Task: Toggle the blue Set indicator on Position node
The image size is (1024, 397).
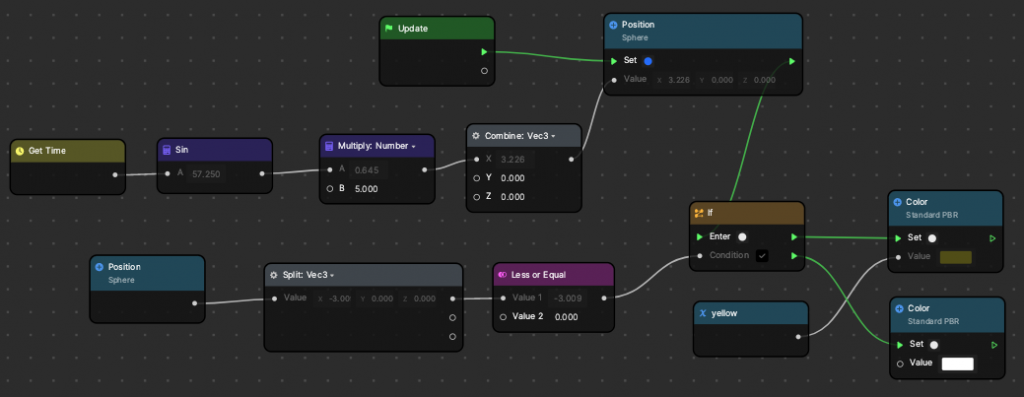Action: point(648,61)
